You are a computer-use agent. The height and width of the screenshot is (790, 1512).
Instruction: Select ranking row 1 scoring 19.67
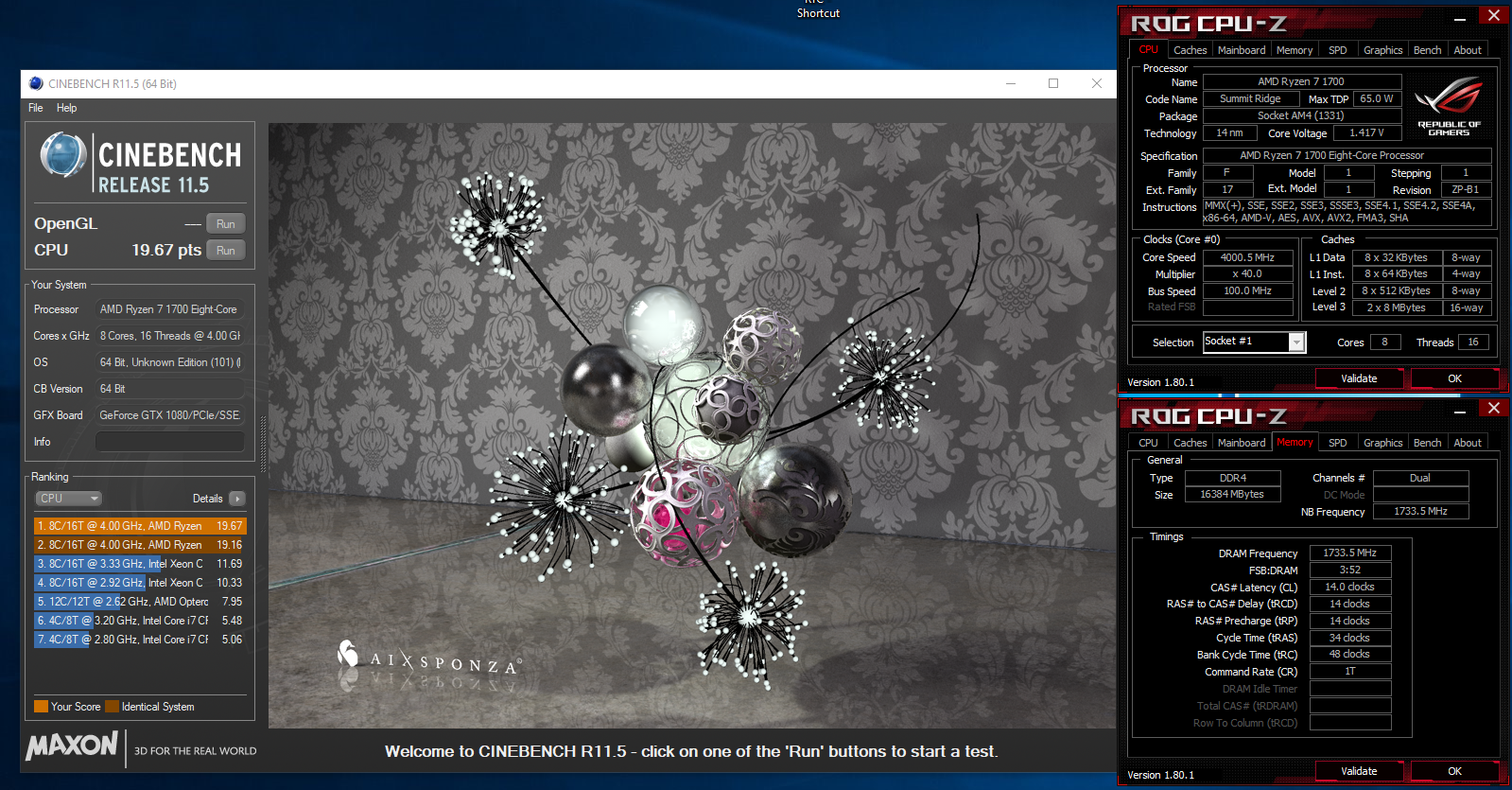point(140,526)
